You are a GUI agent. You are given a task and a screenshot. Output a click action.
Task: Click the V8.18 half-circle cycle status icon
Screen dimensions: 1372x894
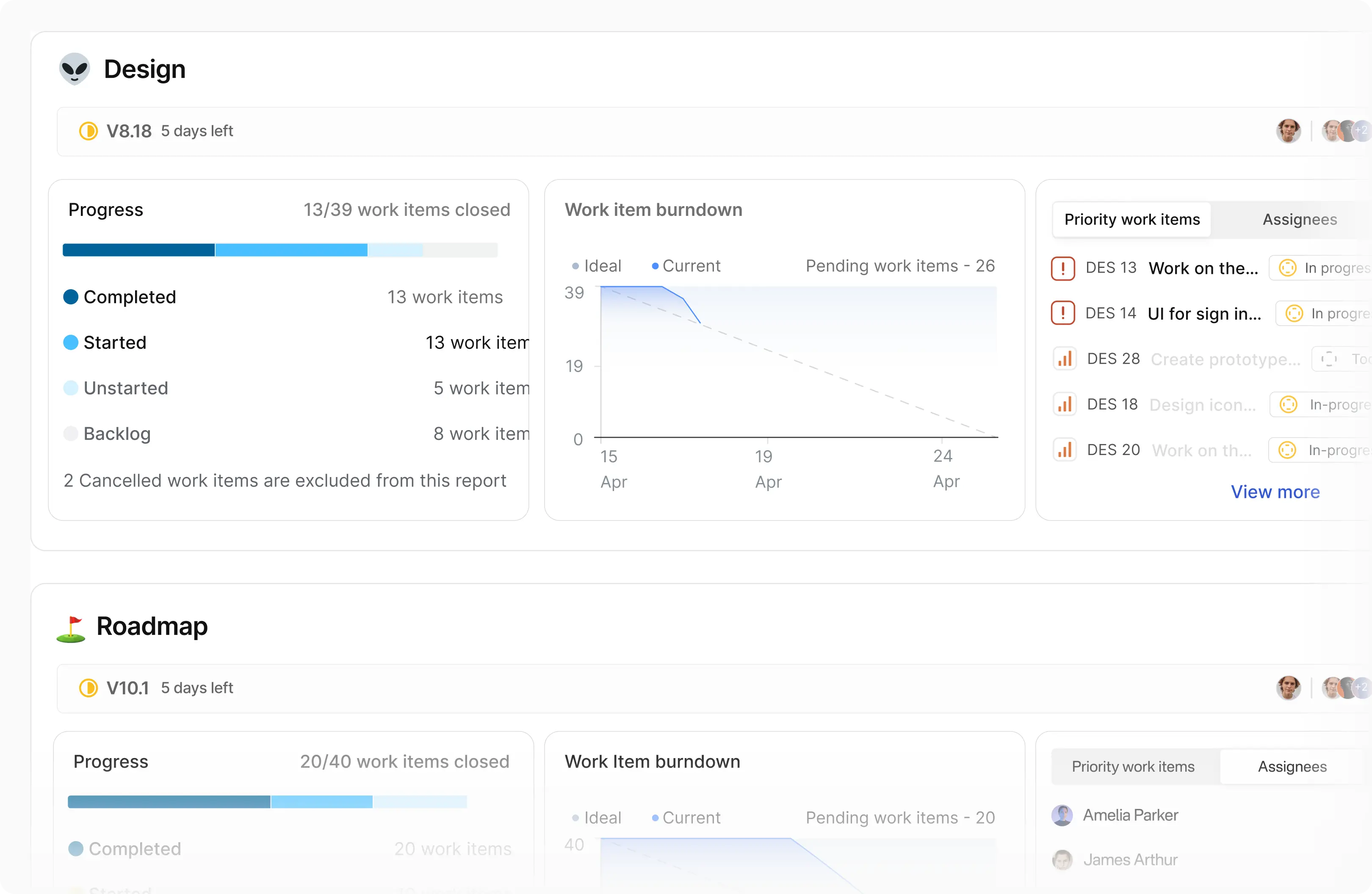tap(88, 131)
